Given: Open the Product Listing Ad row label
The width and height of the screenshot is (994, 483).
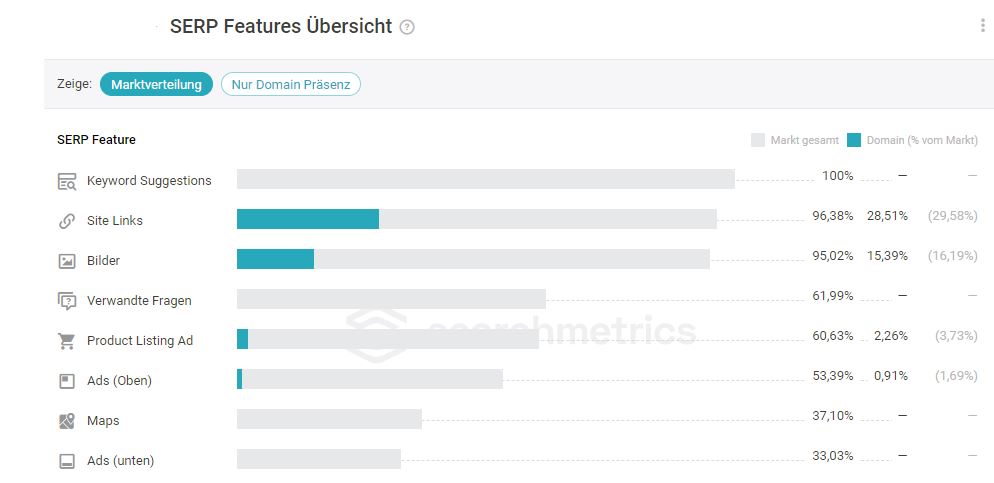Looking at the screenshot, I should pyautogui.click(x=140, y=340).
